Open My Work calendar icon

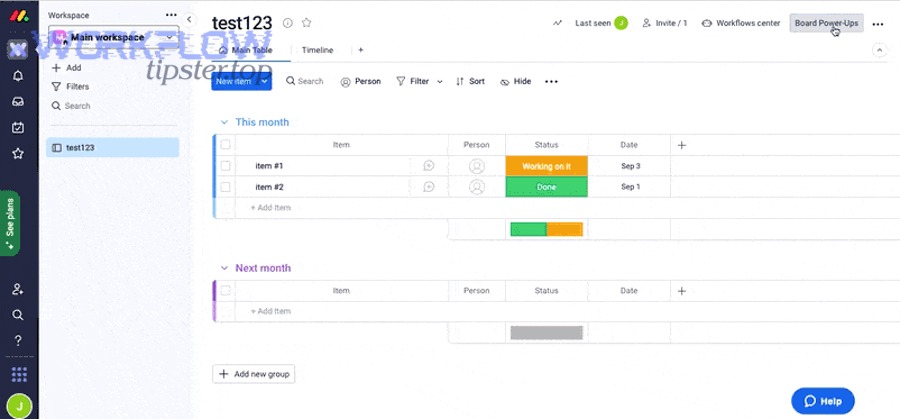(x=18, y=127)
